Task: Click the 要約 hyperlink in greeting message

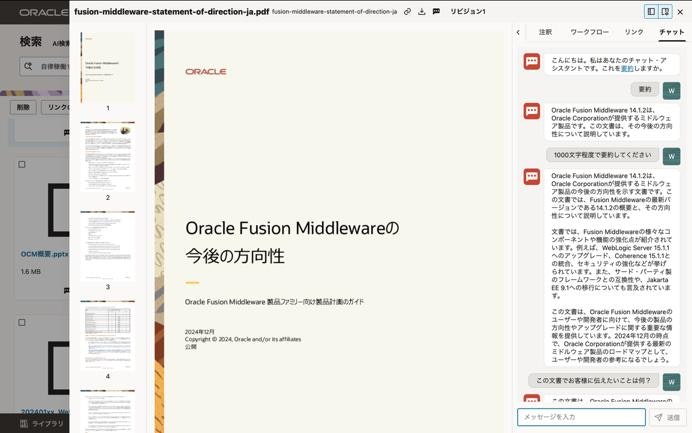Action: (x=627, y=68)
